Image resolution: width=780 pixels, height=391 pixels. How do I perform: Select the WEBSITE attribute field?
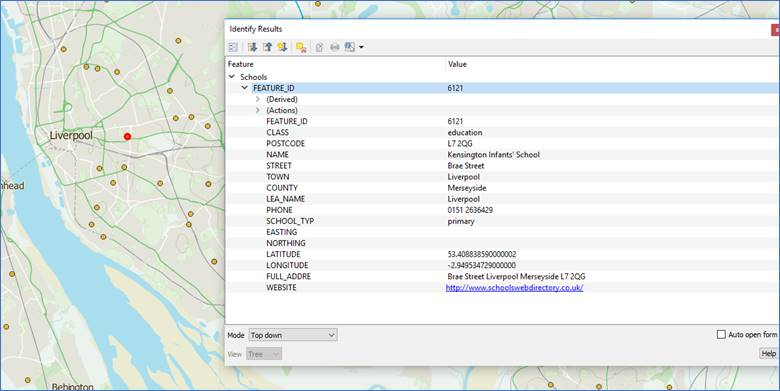[281, 288]
